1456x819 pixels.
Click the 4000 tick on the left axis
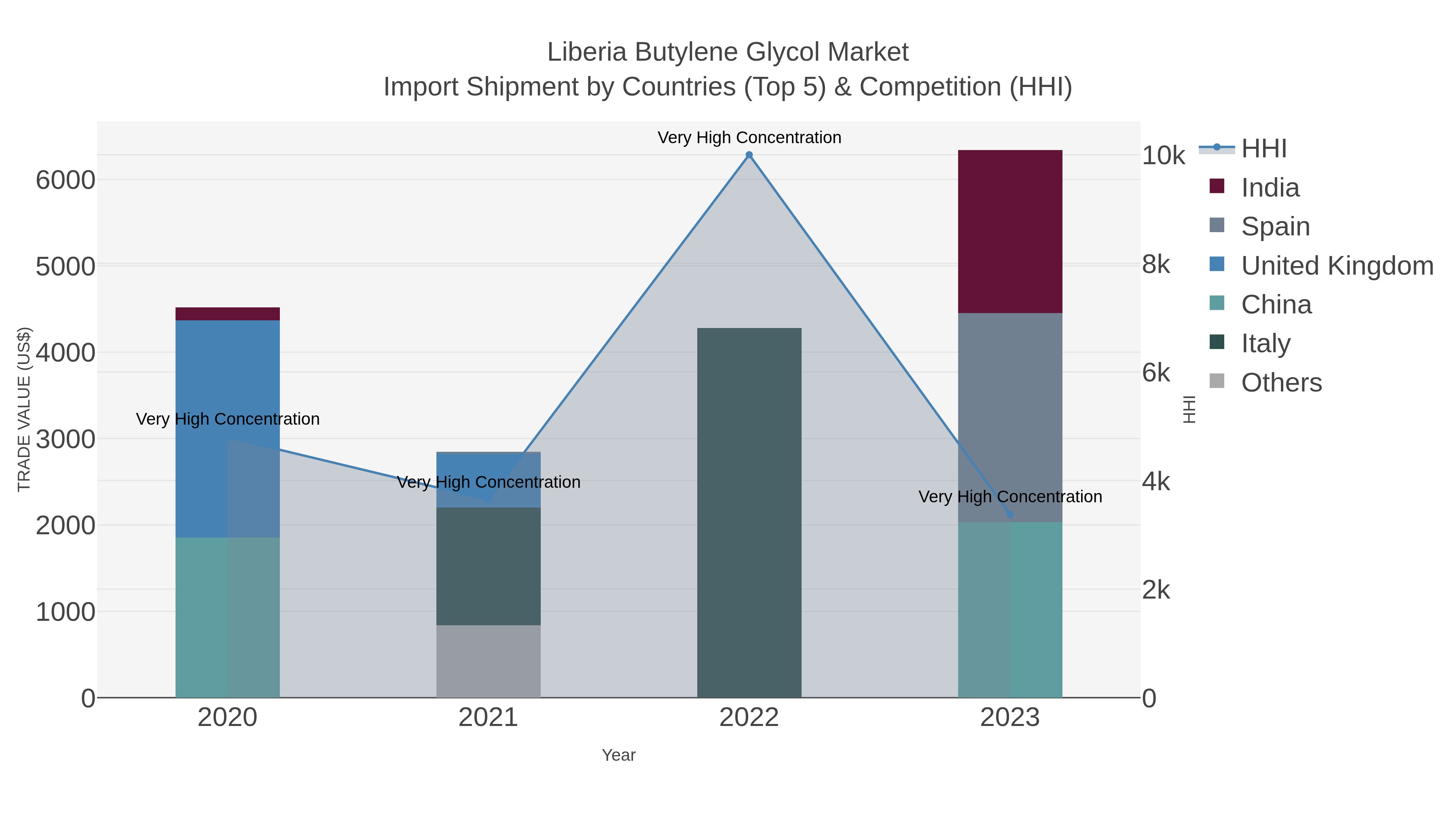[x=66, y=353]
